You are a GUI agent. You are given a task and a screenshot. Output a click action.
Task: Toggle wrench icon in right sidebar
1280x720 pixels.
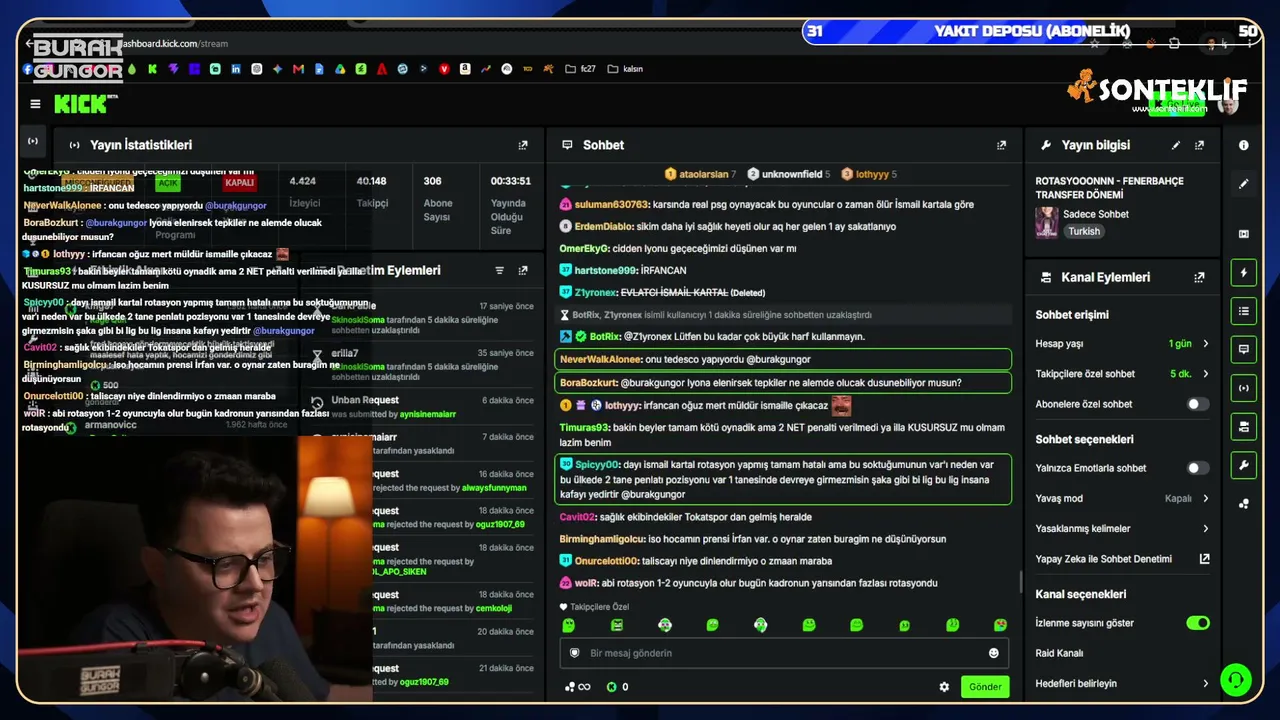pos(1244,465)
